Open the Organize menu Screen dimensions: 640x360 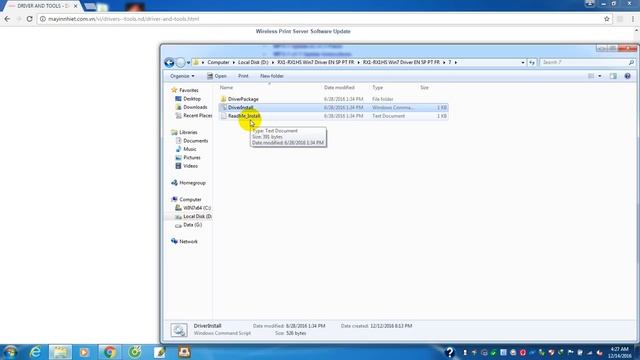coord(182,76)
